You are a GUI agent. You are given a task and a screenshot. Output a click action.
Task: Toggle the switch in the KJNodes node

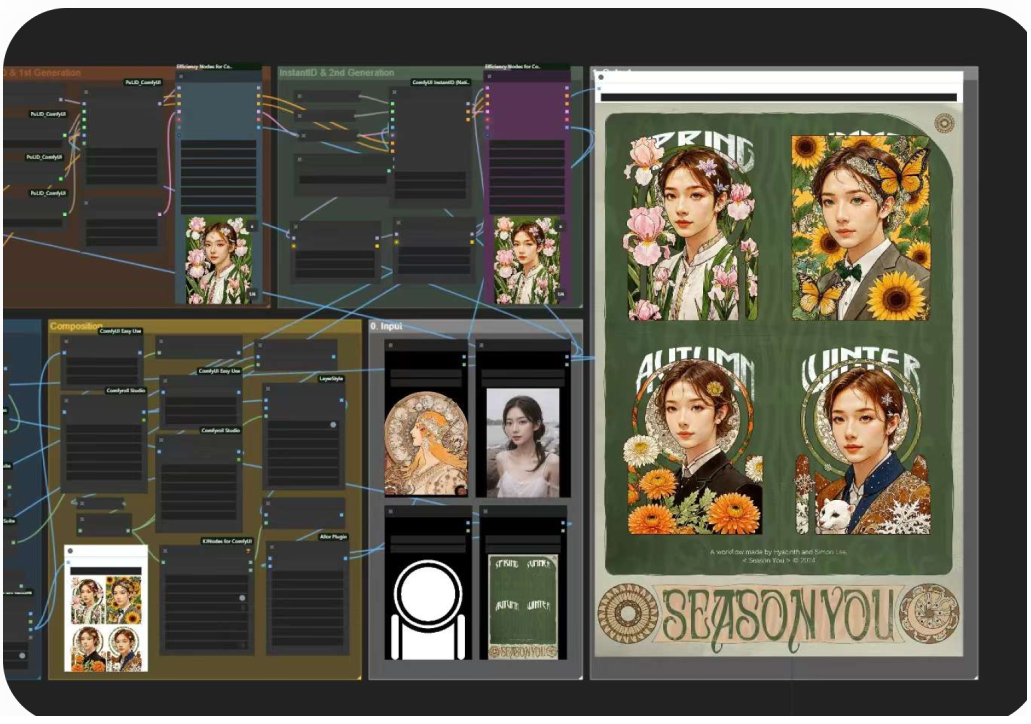[x=241, y=598]
